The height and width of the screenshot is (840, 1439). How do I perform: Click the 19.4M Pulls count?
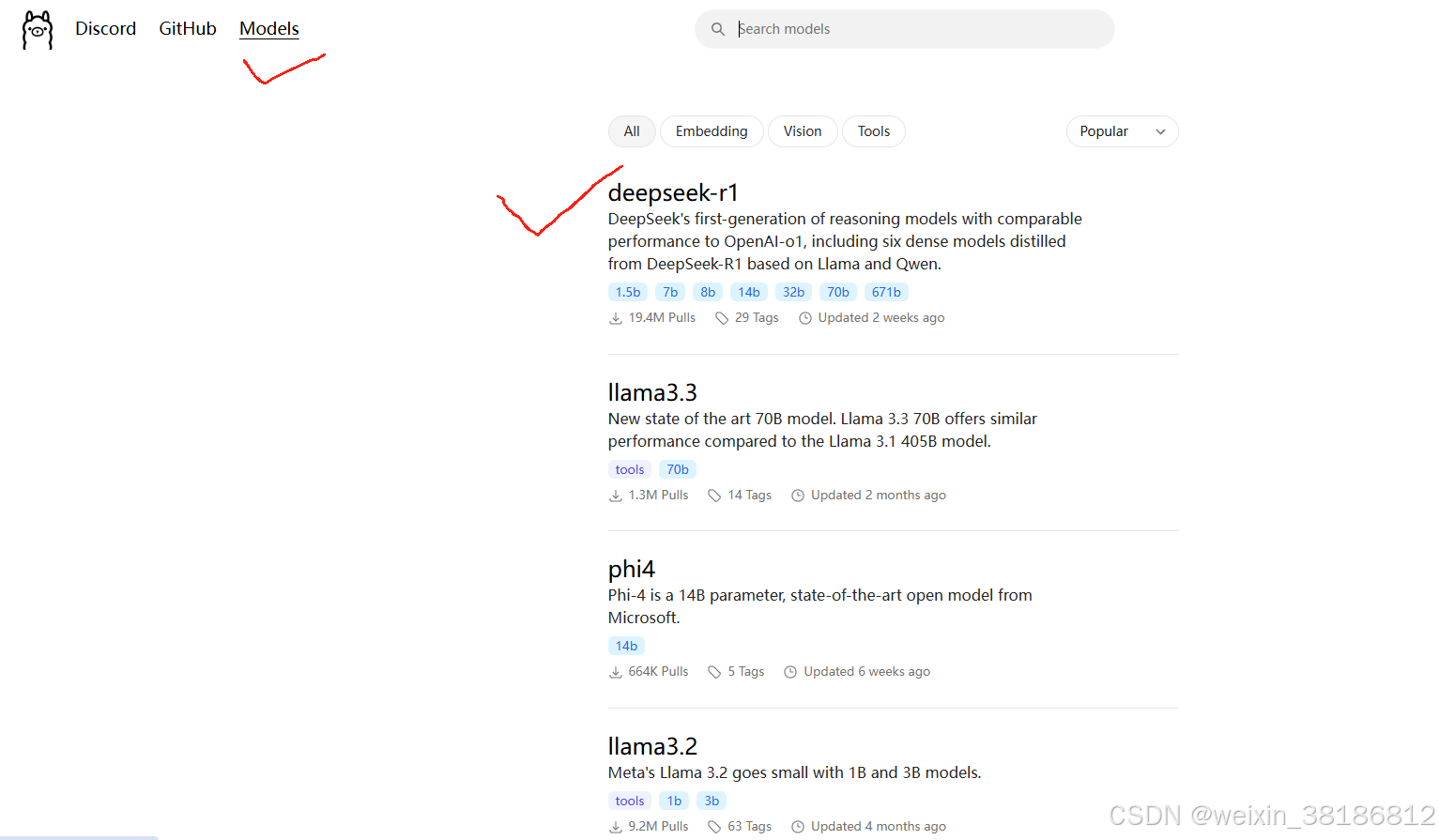662,318
